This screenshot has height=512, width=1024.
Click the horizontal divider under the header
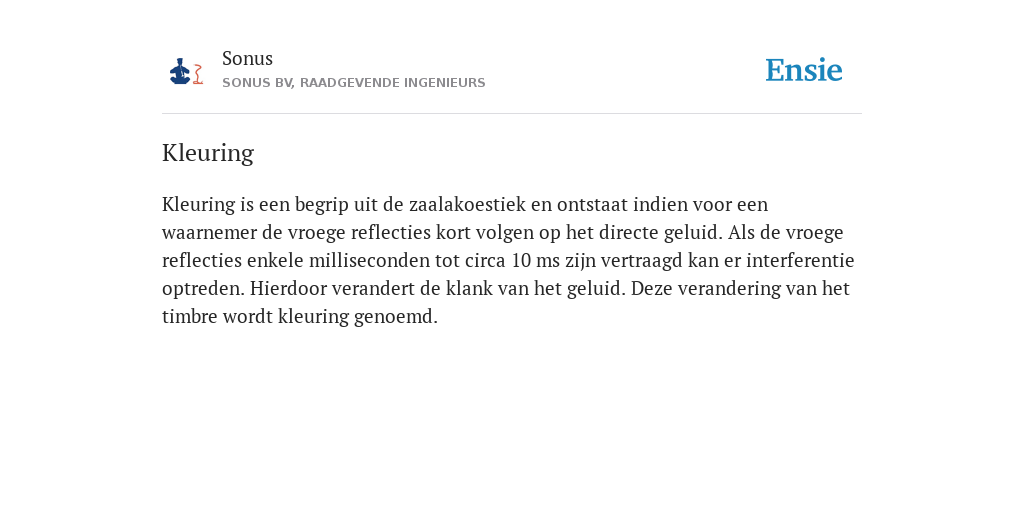coord(512,114)
